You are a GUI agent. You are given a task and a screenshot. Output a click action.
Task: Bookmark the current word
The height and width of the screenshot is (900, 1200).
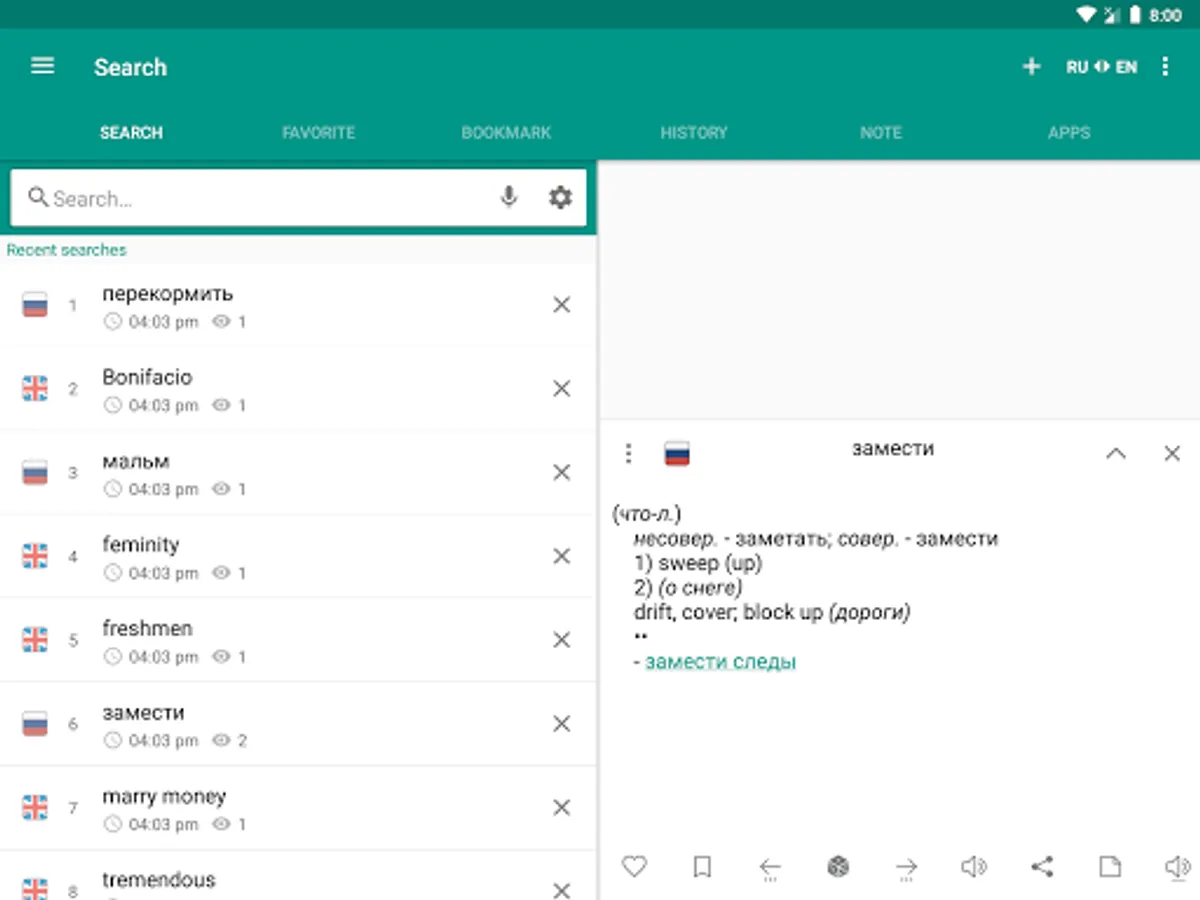702,867
